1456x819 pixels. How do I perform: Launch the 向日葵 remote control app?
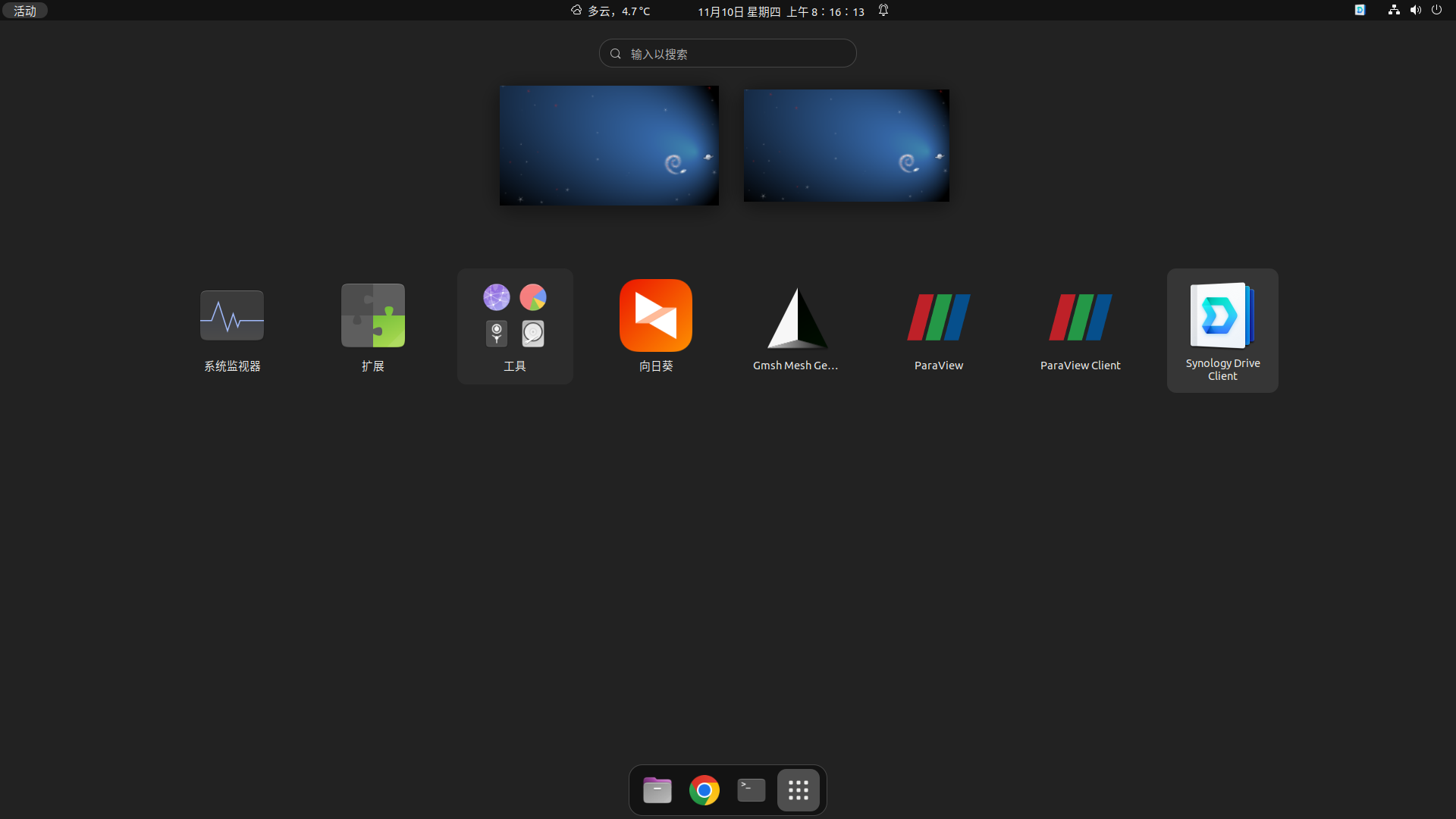(x=656, y=315)
